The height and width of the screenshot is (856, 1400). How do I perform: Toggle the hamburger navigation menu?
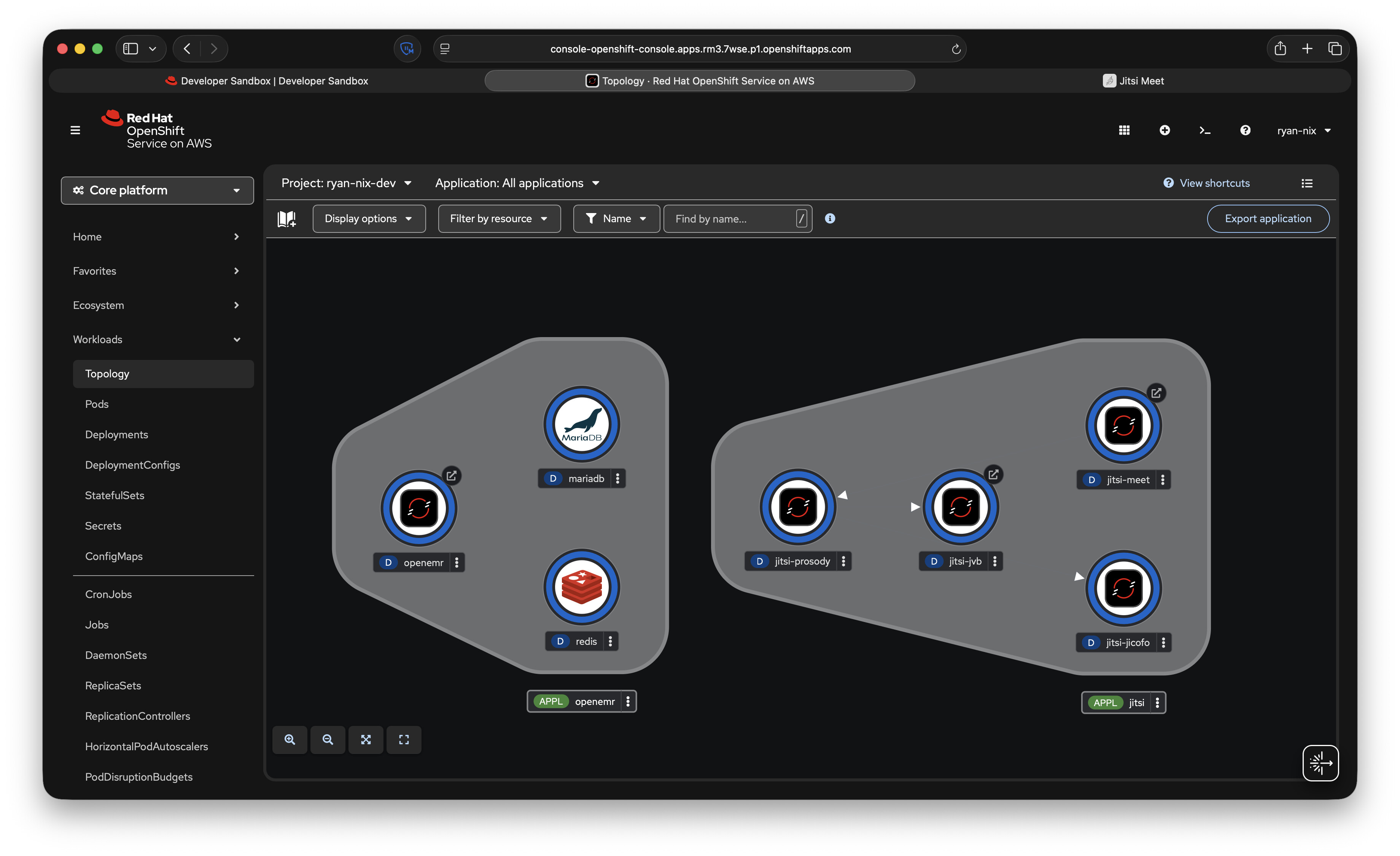[x=75, y=130]
